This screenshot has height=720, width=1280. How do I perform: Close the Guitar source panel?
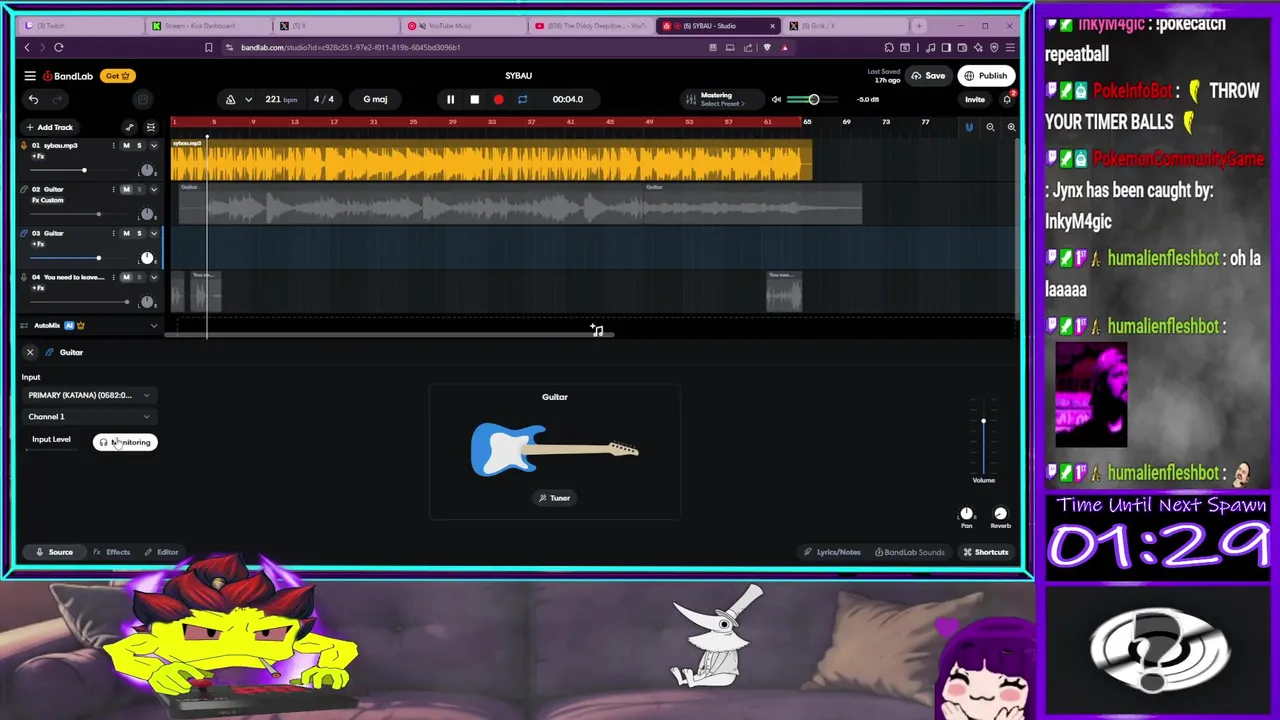(30, 352)
